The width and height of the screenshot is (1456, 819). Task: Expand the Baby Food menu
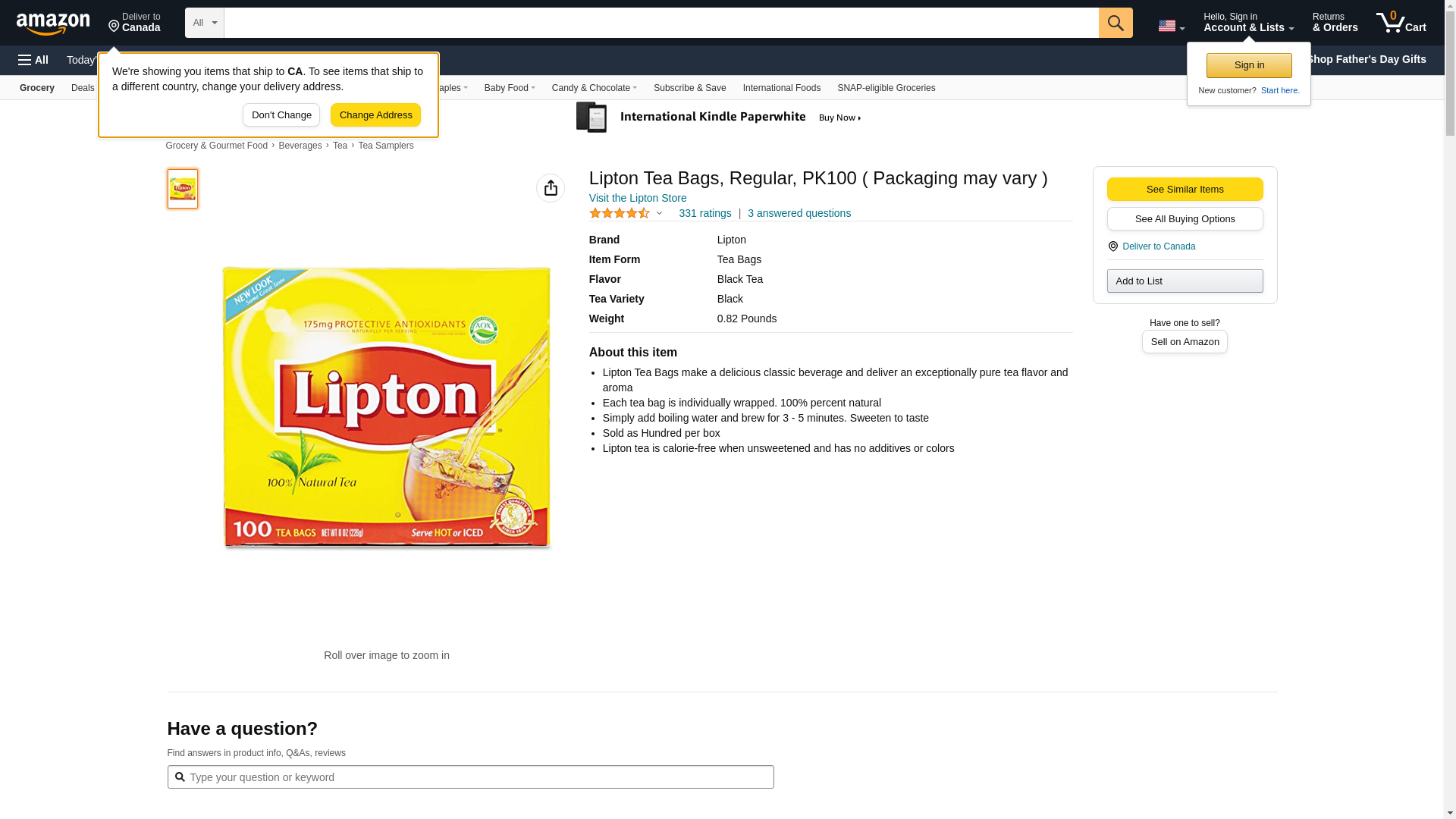coord(510,88)
